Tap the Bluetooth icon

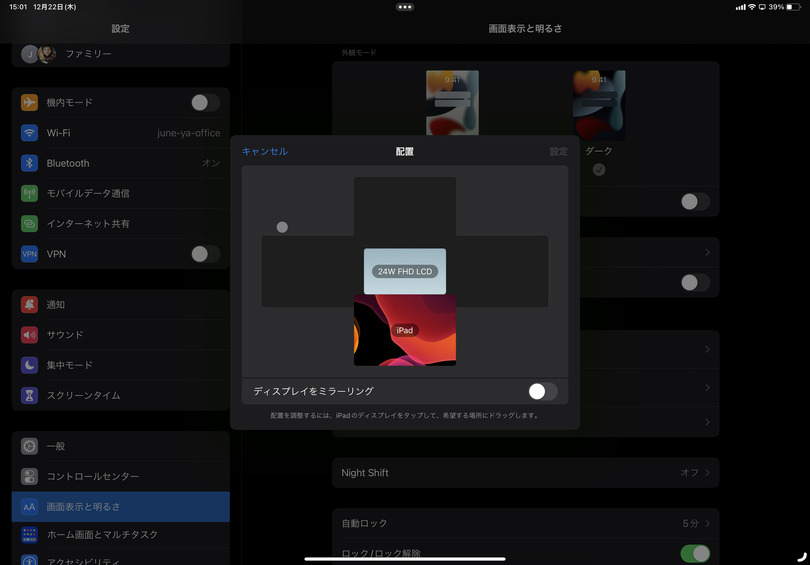click(29, 163)
